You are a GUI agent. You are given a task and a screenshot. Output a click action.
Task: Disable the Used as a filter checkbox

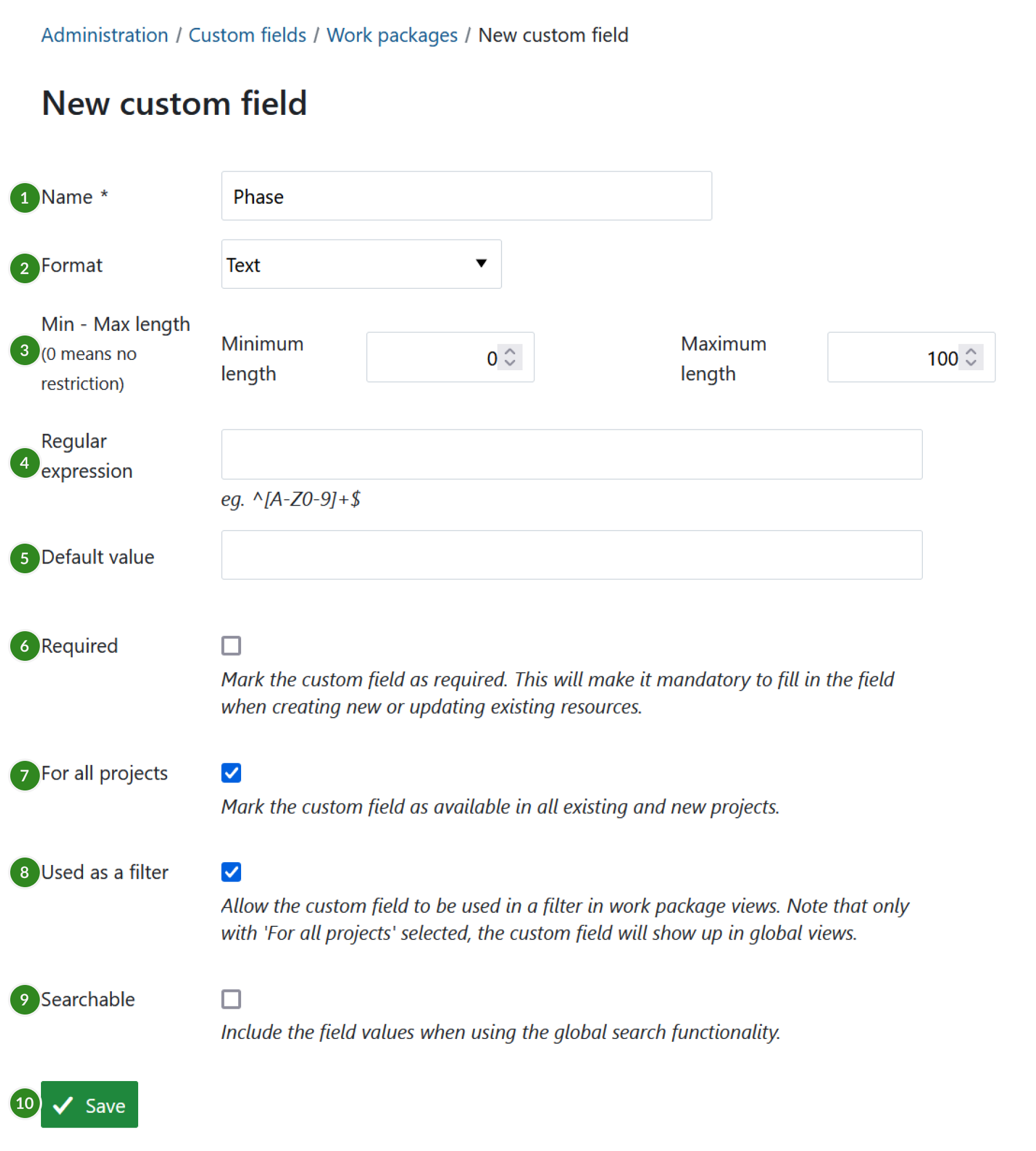231,872
